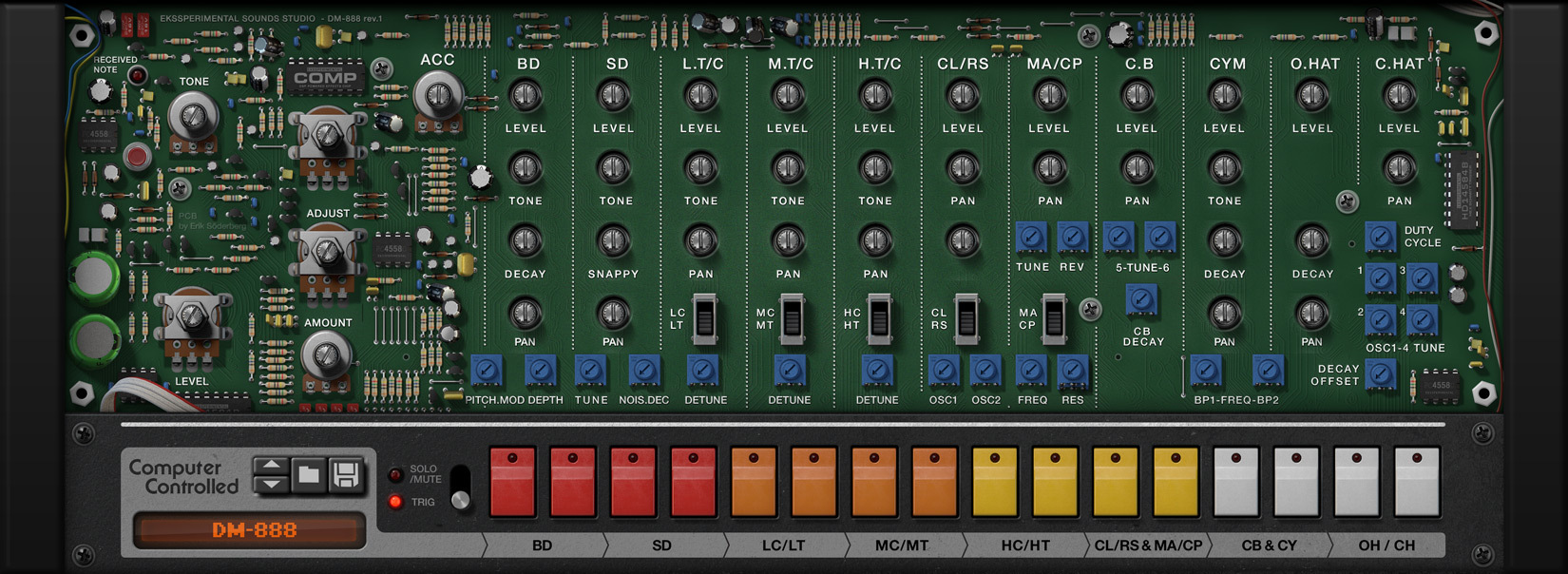Click the NOIS.DEC blue trimmer
Image resolution: width=1568 pixels, height=574 pixels.
tap(643, 371)
